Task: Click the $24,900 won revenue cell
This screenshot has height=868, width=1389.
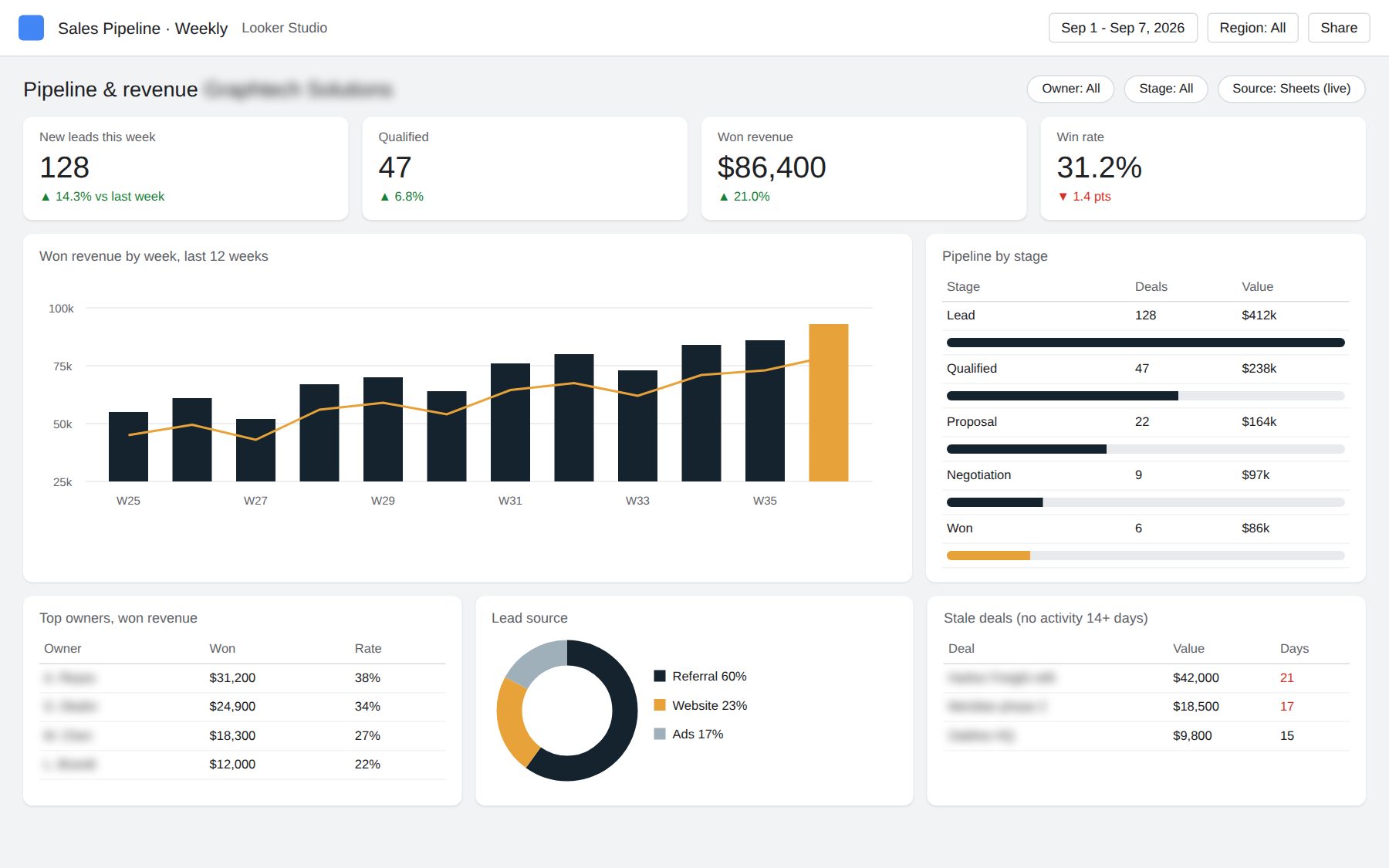Action: [x=232, y=707]
